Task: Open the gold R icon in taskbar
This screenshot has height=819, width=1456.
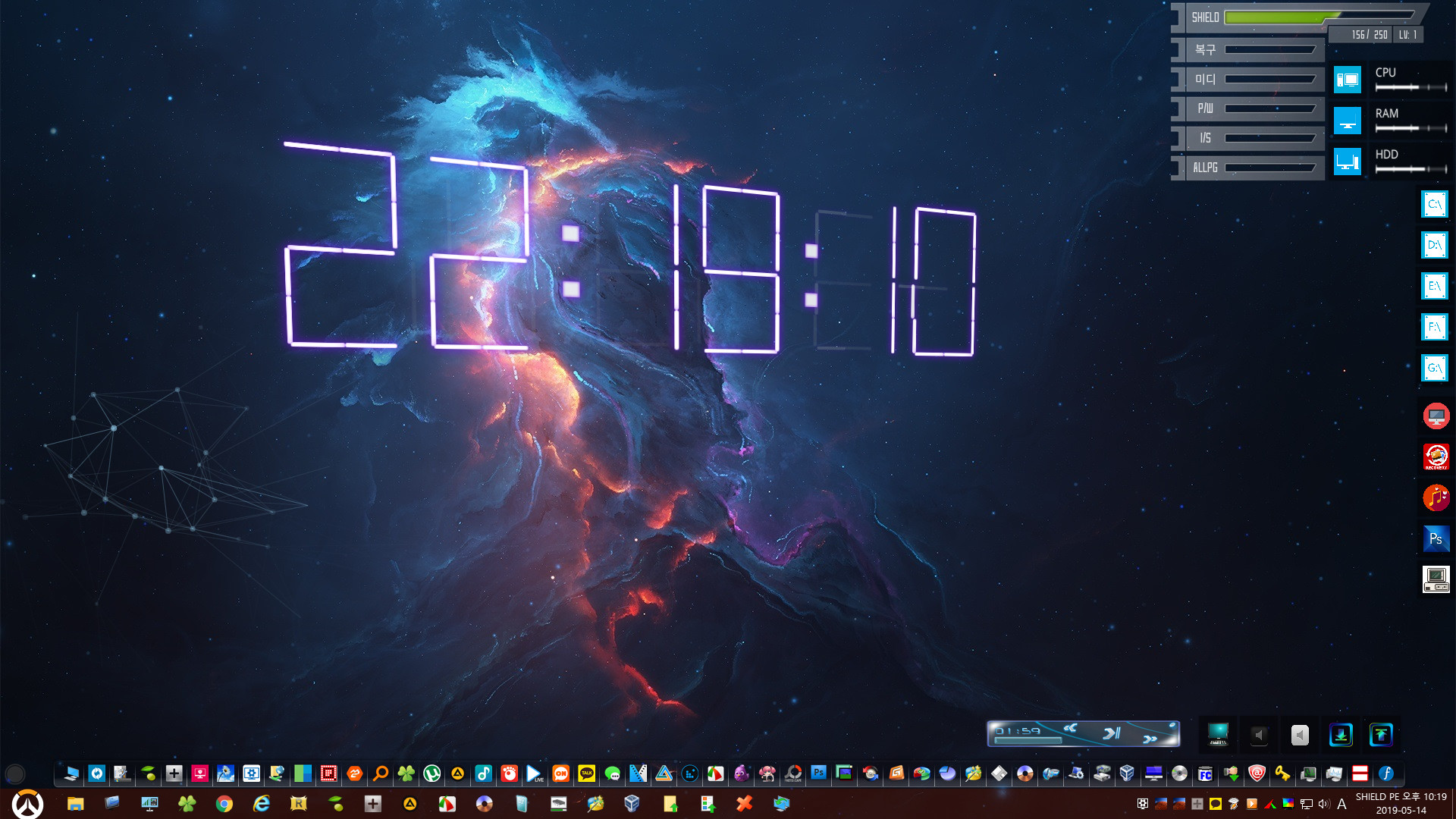Action: coord(298,804)
